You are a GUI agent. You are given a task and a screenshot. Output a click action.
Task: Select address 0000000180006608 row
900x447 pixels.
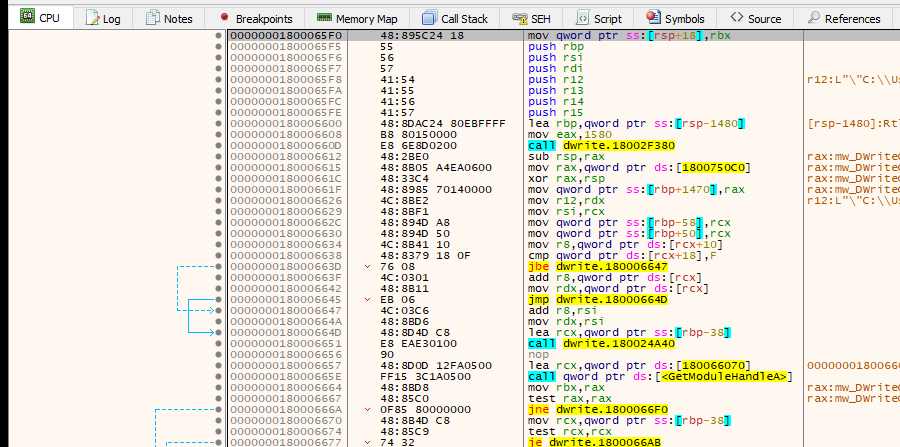point(286,134)
